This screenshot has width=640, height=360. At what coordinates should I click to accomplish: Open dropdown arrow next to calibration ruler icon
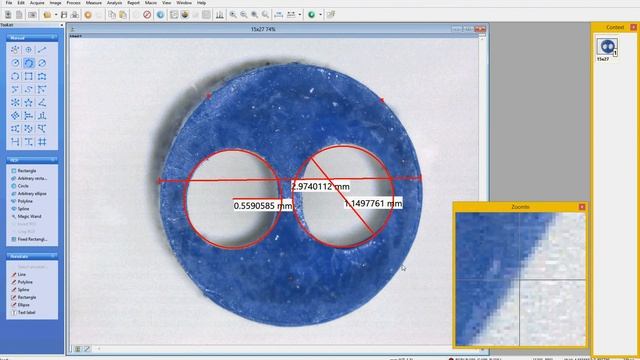(x=300, y=15)
